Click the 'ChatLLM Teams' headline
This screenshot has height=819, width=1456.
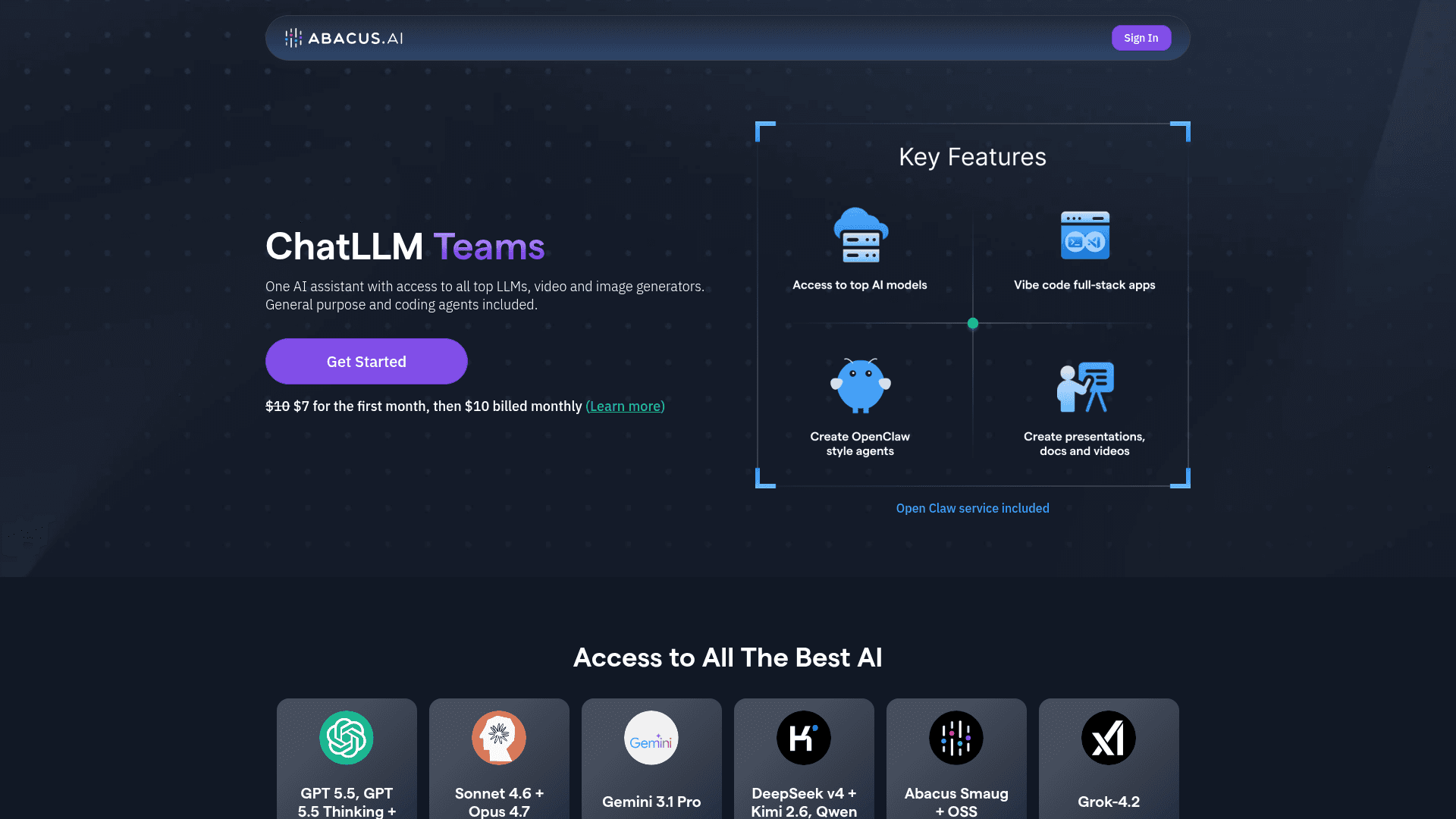405,246
